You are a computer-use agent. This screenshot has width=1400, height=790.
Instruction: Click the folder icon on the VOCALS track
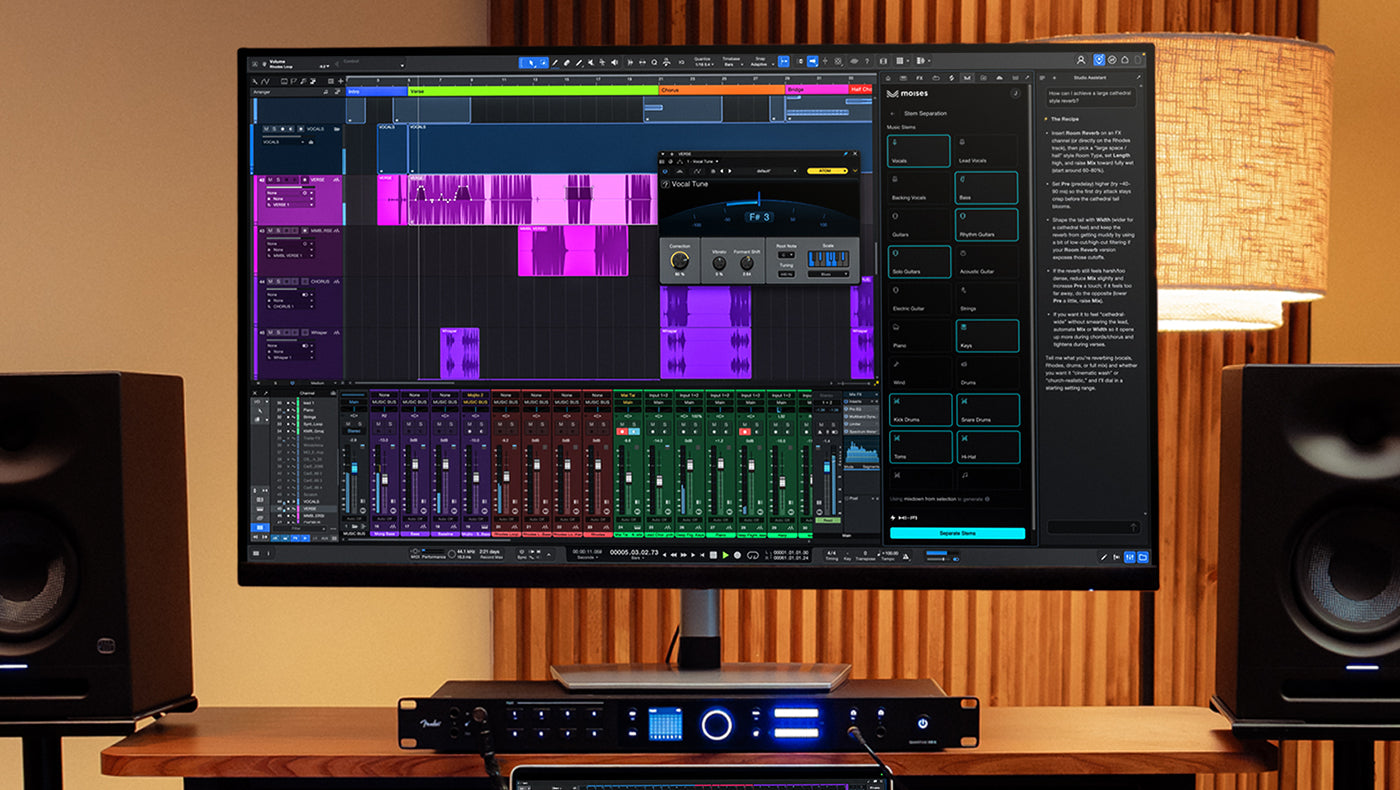(x=337, y=129)
